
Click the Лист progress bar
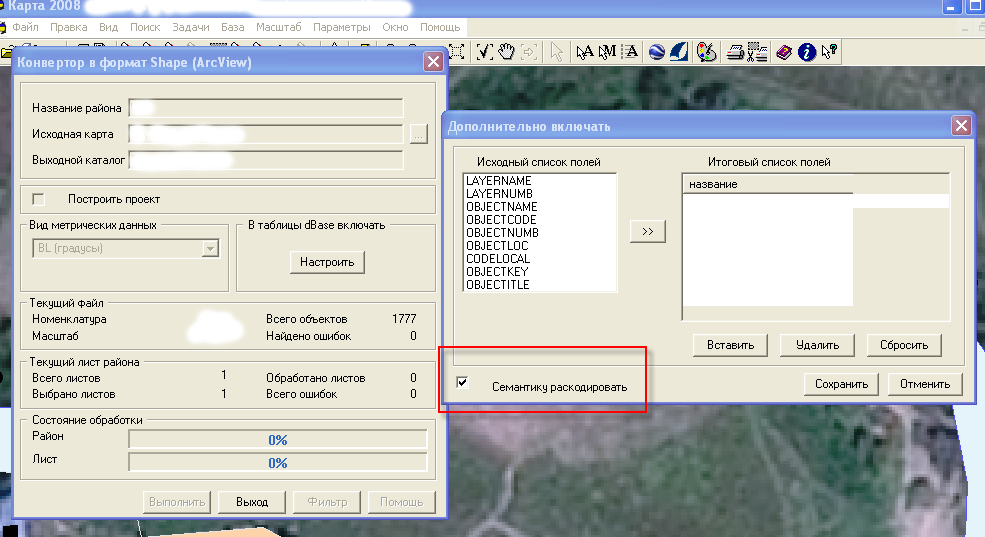click(x=278, y=463)
